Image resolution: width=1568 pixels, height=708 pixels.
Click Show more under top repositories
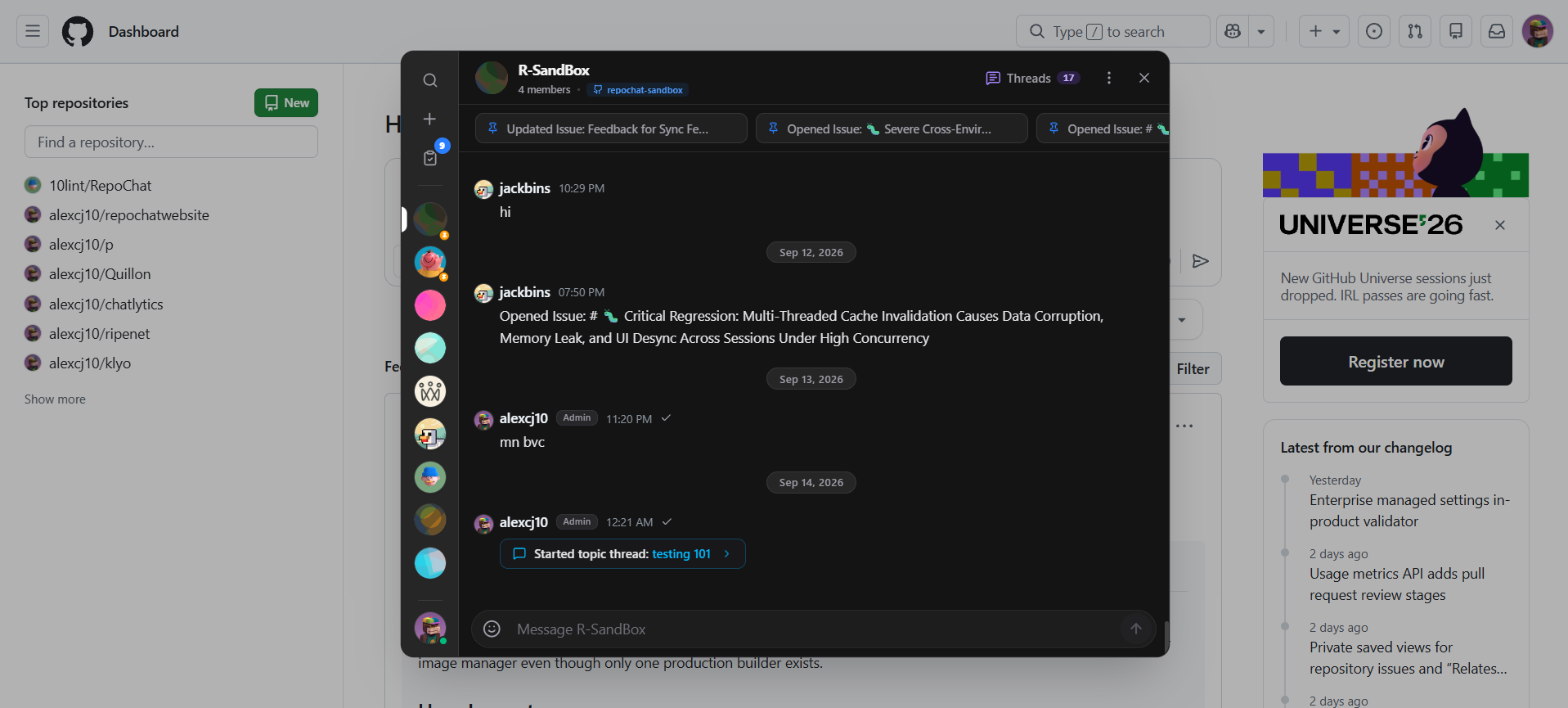(x=55, y=399)
